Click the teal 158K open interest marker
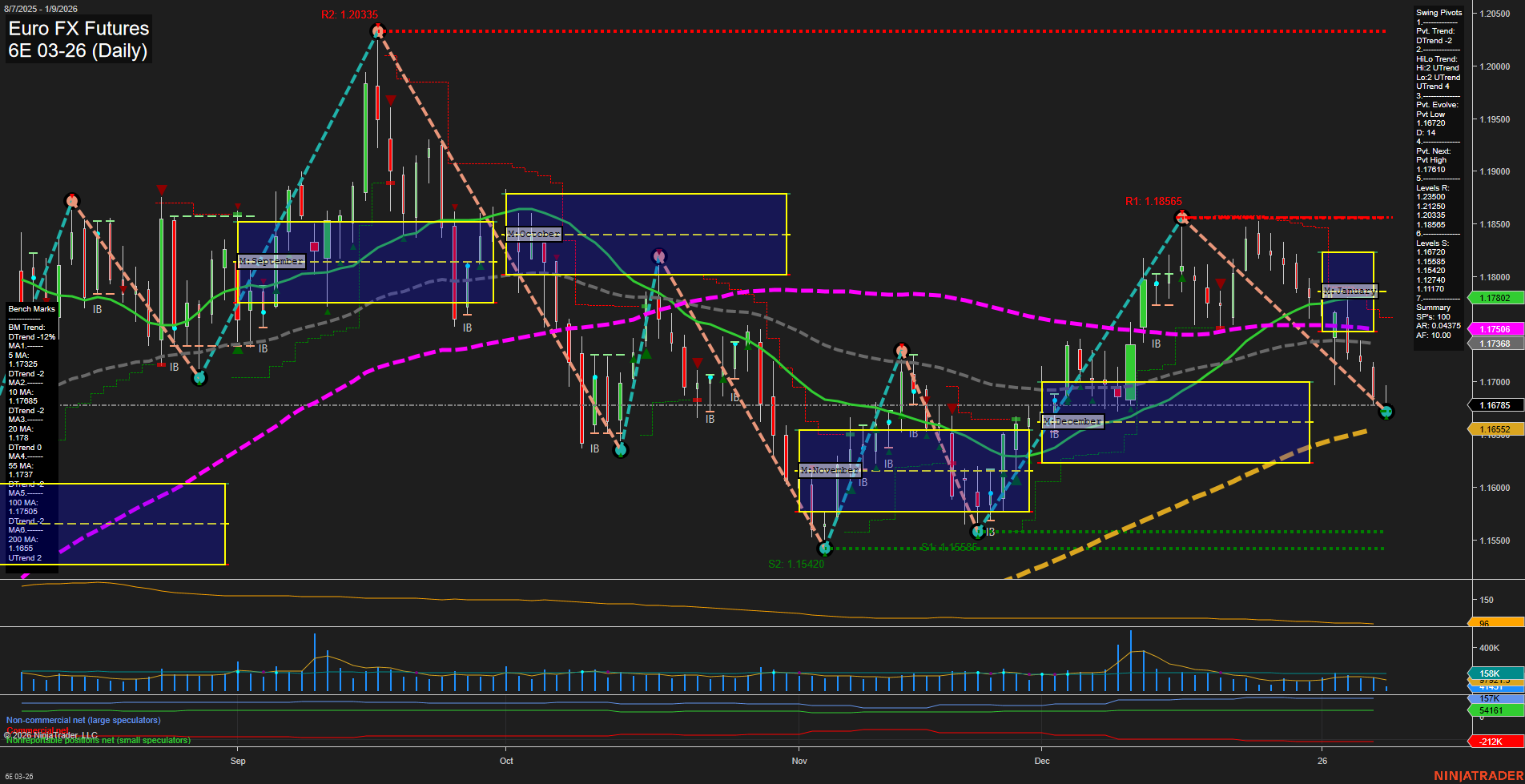Image resolution: width=1525 pixels, height=784 pixels. coord(1490,673)
